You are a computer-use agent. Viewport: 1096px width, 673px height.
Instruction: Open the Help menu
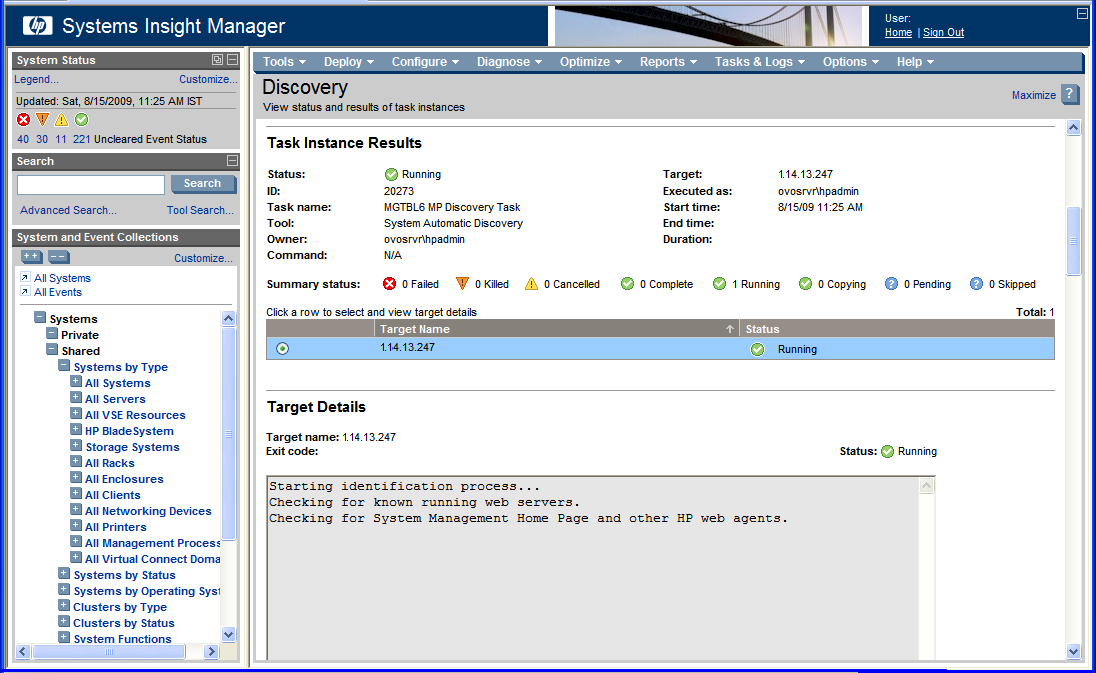coord(916,61)
